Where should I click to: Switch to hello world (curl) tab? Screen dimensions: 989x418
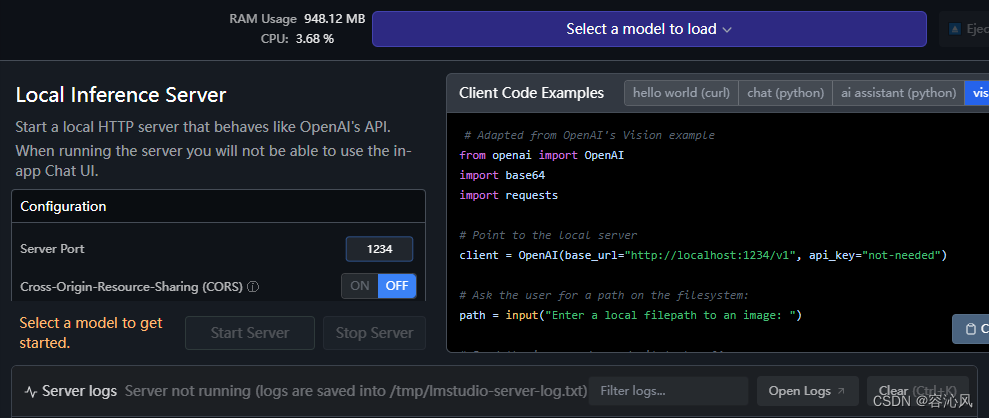click(681, 93)
